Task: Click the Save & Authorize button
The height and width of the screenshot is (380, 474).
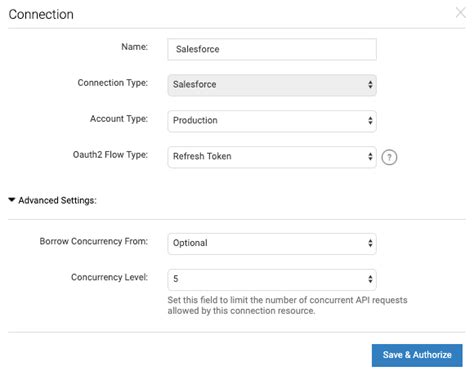Action: pos(417,355)
